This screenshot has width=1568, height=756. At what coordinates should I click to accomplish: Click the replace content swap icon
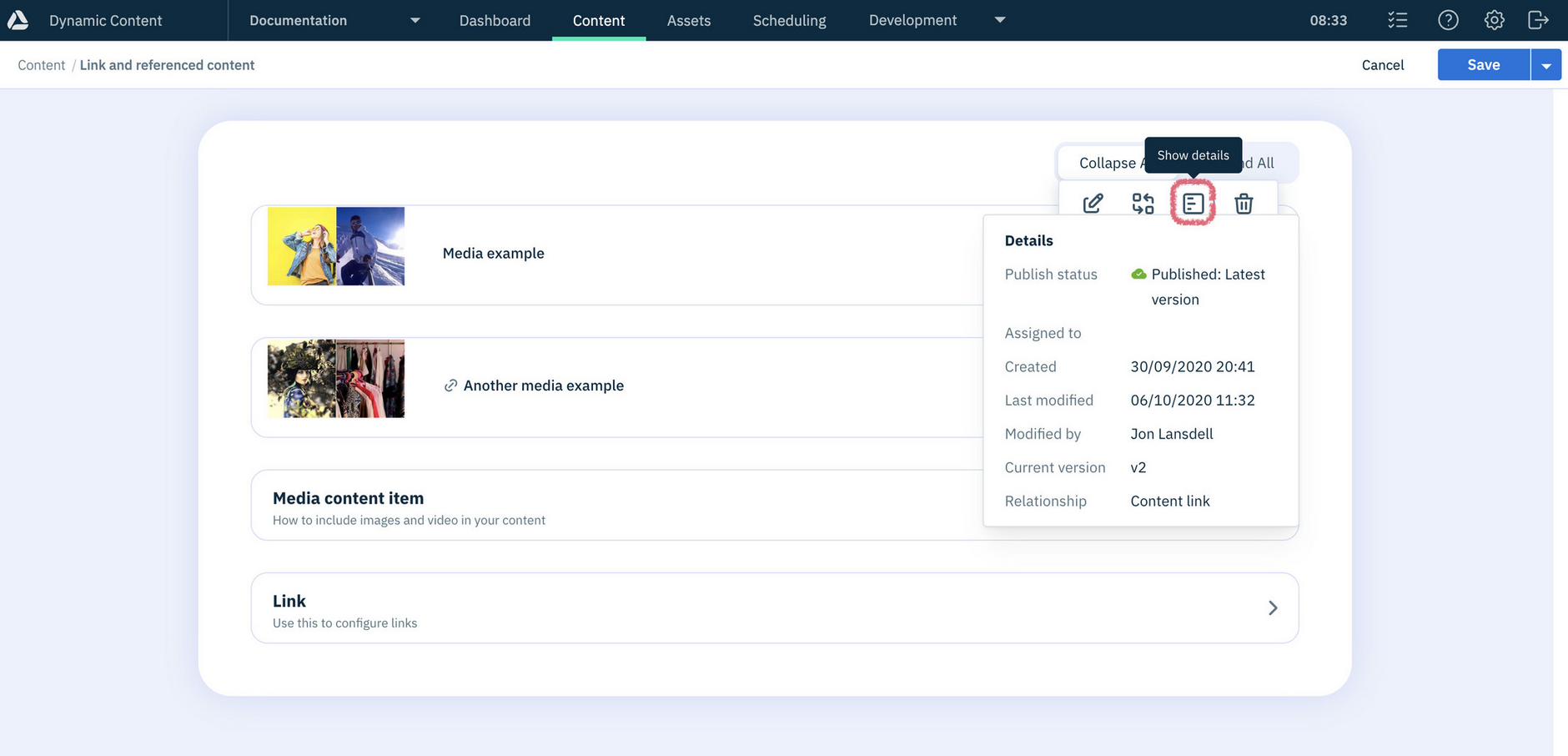click(x=1143, y=203)
